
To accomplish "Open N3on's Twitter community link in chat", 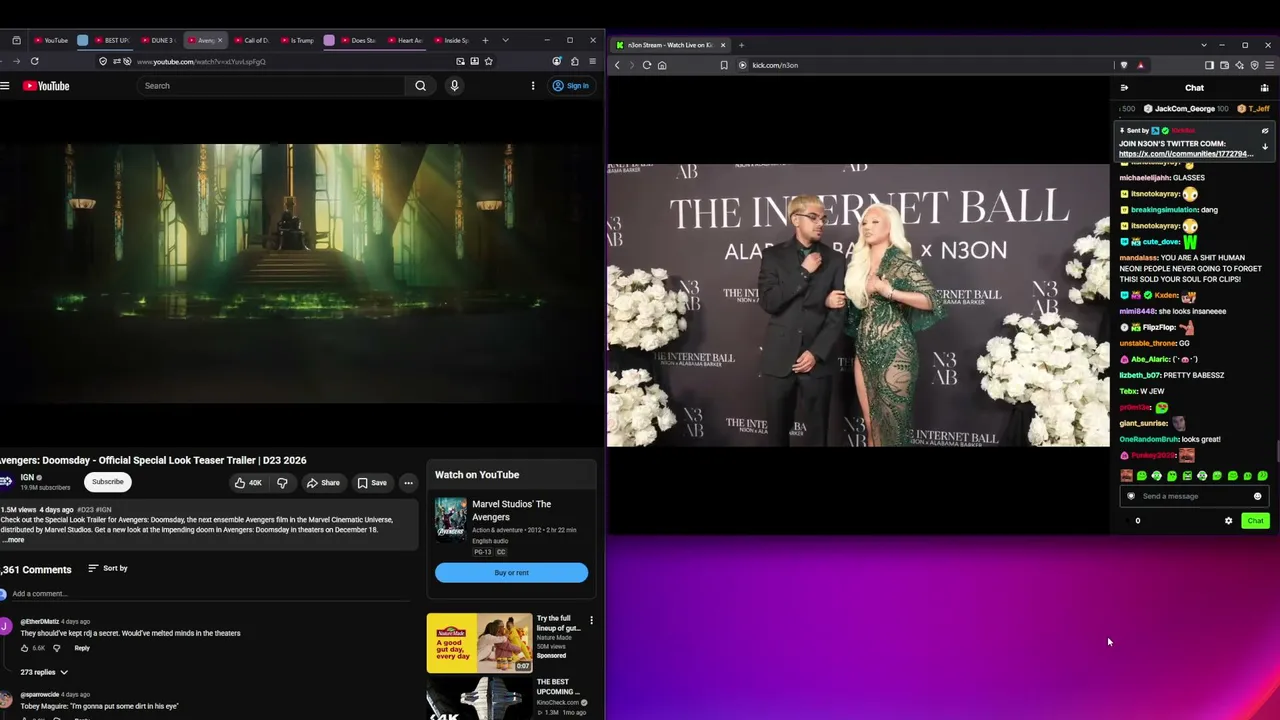I will [x=1185, y=154].
